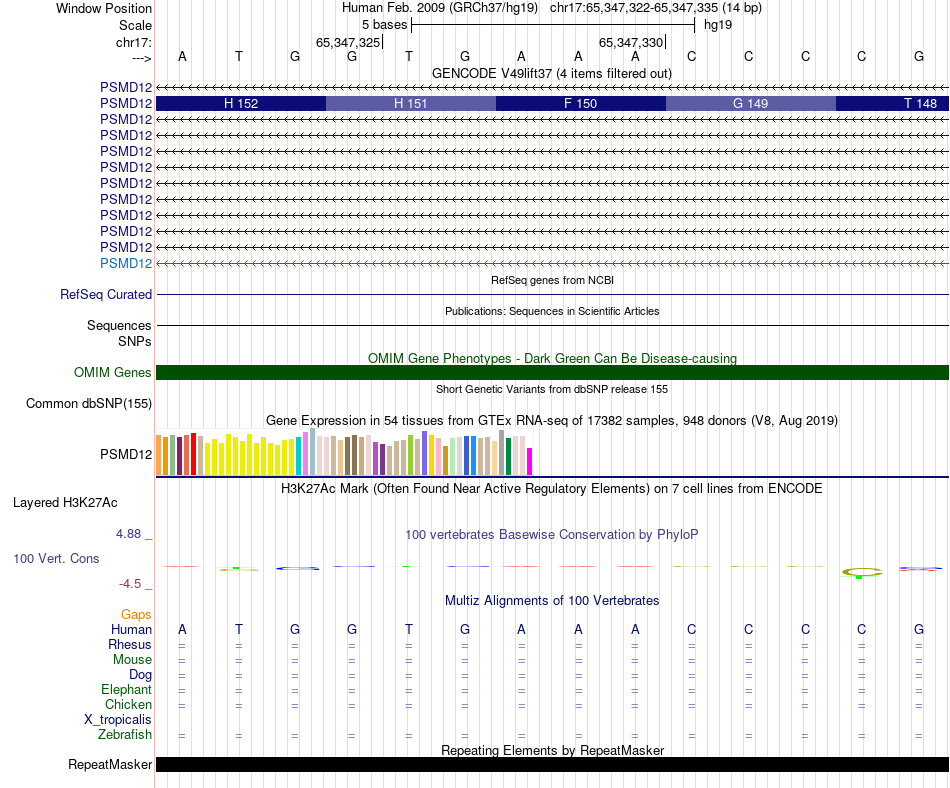Click the orange Gaps label
Screen dimensions: 950x788
pyautogui.click(x=136, y=615)
